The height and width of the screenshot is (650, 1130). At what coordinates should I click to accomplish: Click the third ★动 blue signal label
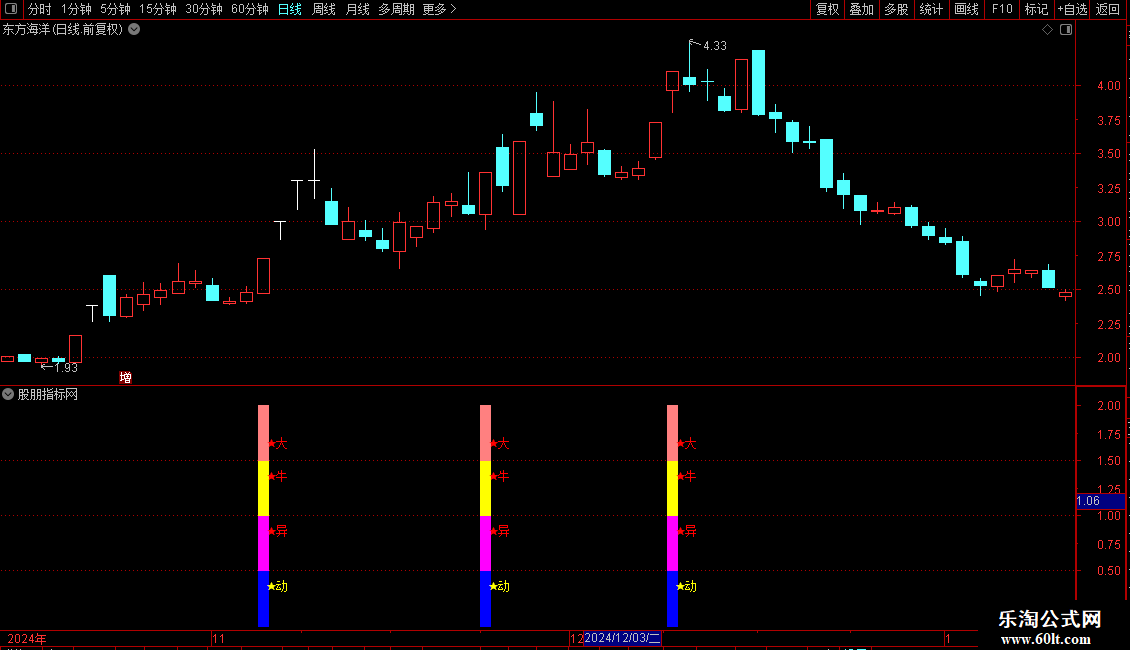[686, 587]
